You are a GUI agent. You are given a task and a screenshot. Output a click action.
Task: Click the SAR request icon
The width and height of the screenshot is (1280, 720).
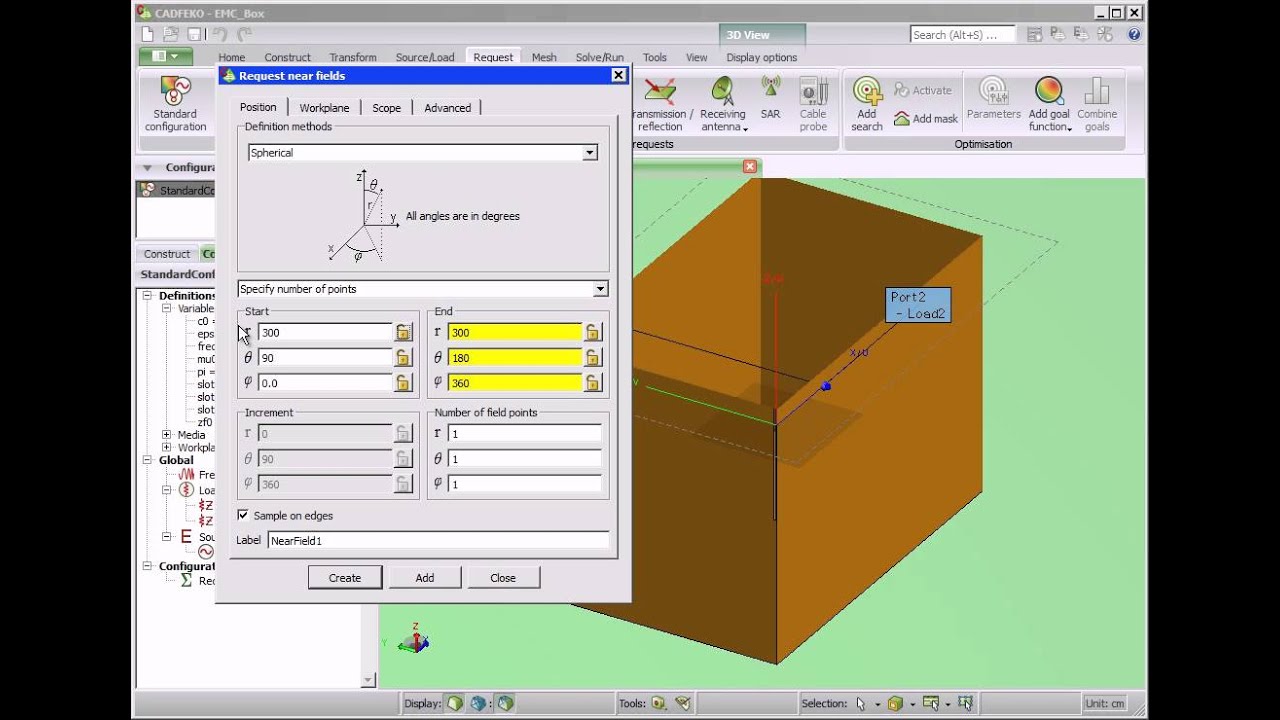point(770,98)
